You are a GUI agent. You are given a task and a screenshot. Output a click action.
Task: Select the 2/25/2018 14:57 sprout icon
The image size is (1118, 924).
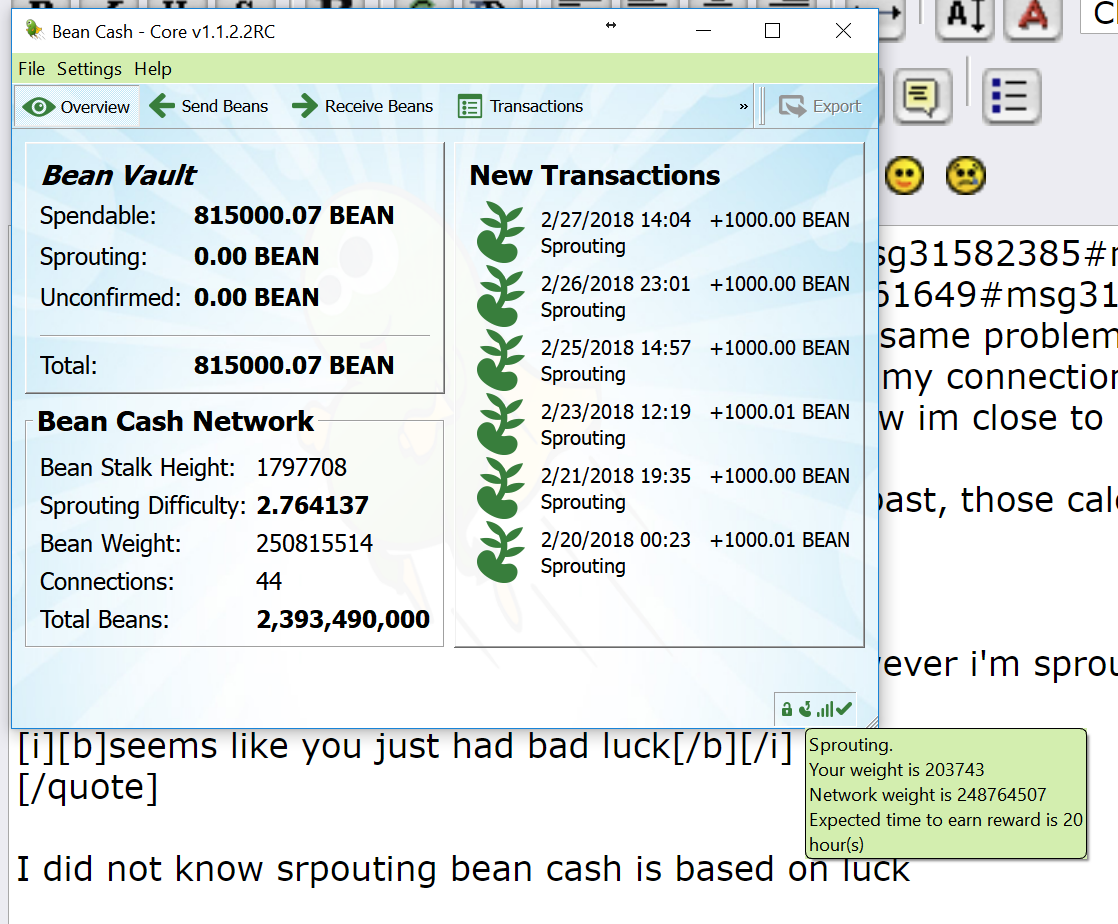500,360
